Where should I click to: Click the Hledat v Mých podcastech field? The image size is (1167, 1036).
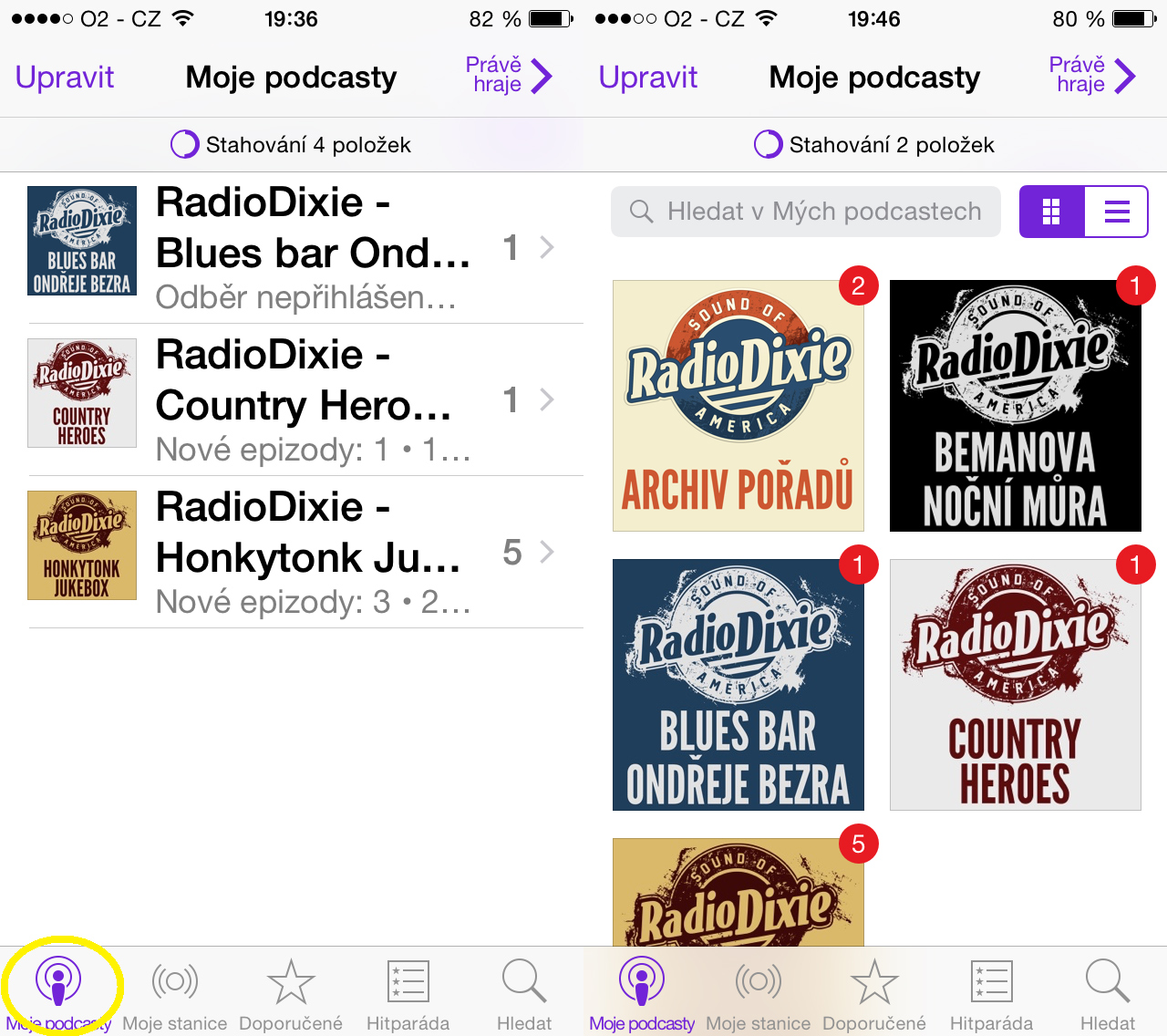pyautogui.click(x=806, y=212)
